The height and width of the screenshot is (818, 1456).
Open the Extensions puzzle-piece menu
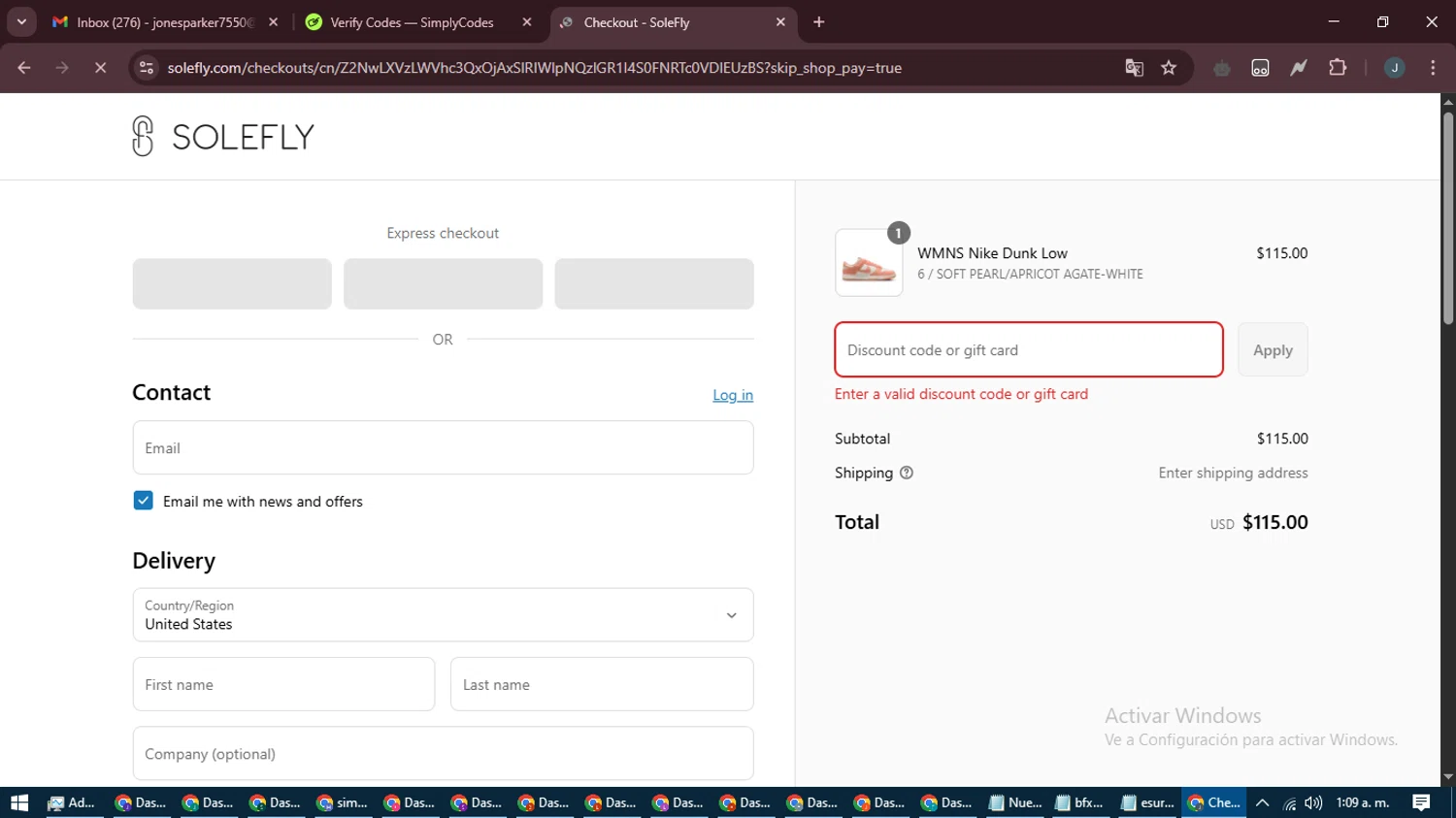point(1338,68)
